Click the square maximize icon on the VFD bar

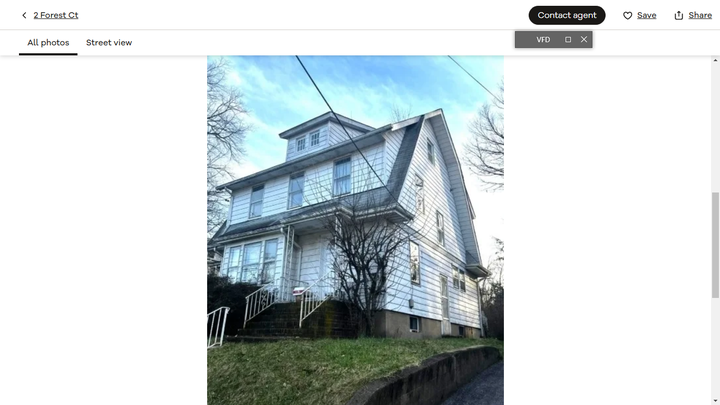[568, 39]
